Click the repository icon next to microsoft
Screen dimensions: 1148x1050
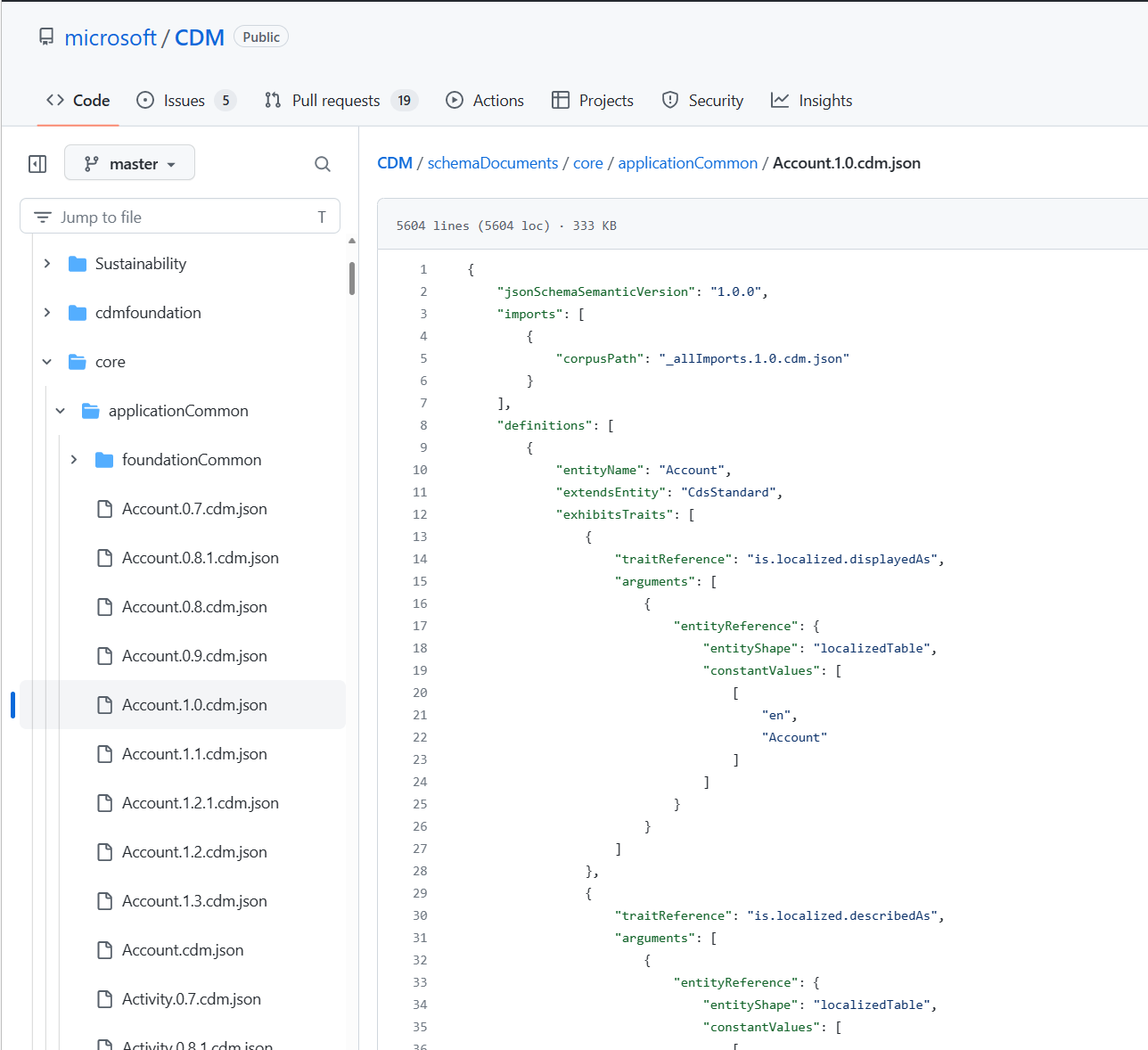(46, 37)
